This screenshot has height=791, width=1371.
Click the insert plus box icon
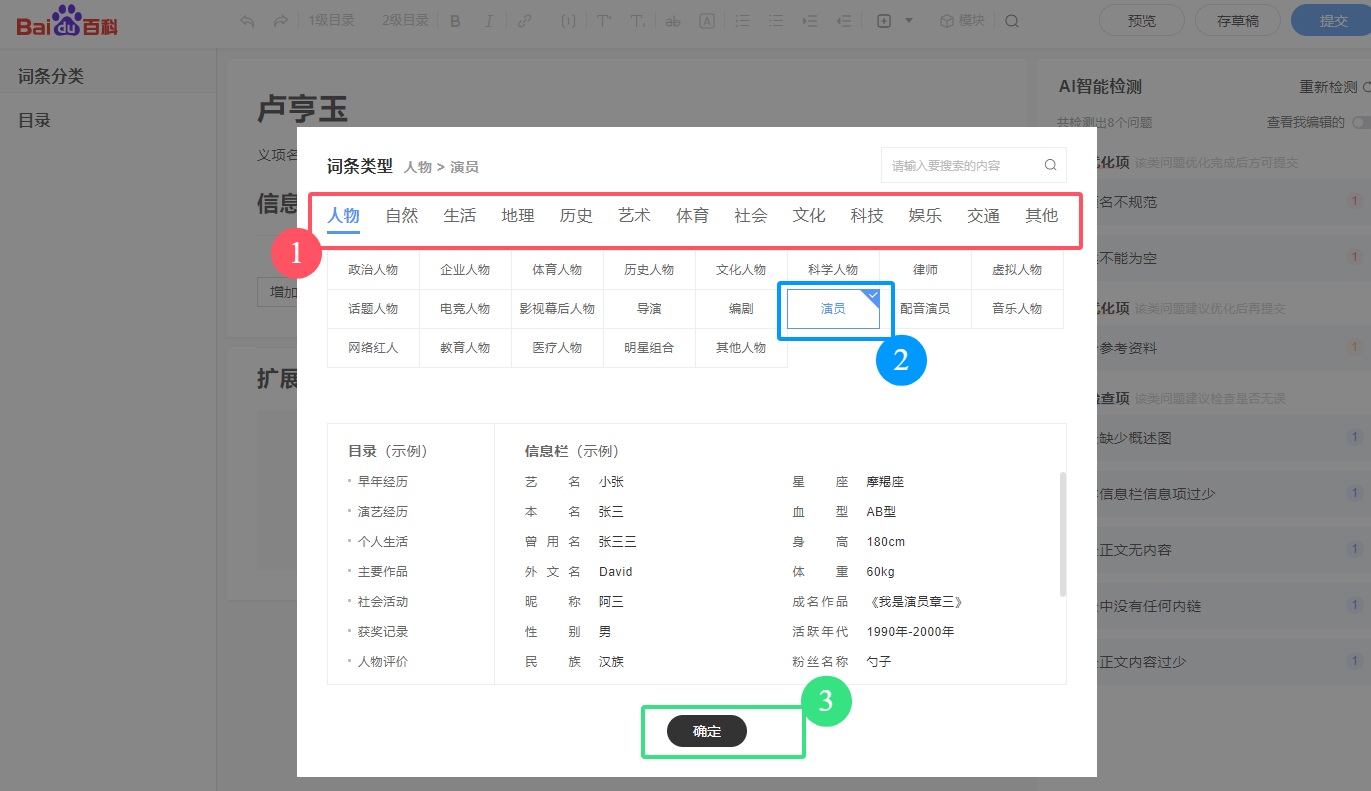(884, 21)
